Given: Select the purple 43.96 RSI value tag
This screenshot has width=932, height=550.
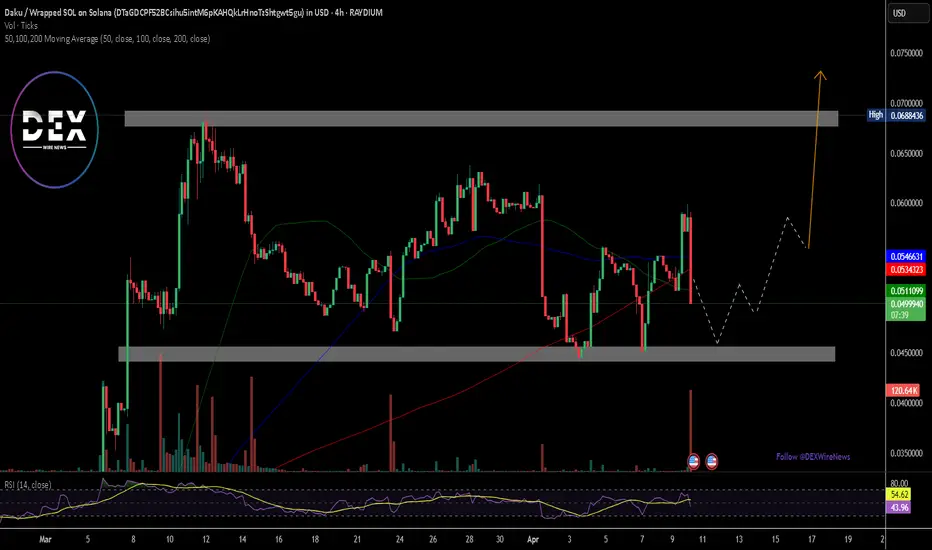Looking at the screenshot, I should (x=898, y=507).
